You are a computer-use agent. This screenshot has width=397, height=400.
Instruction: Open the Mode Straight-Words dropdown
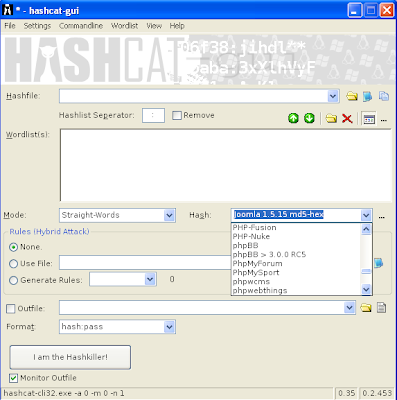point(169,215)
